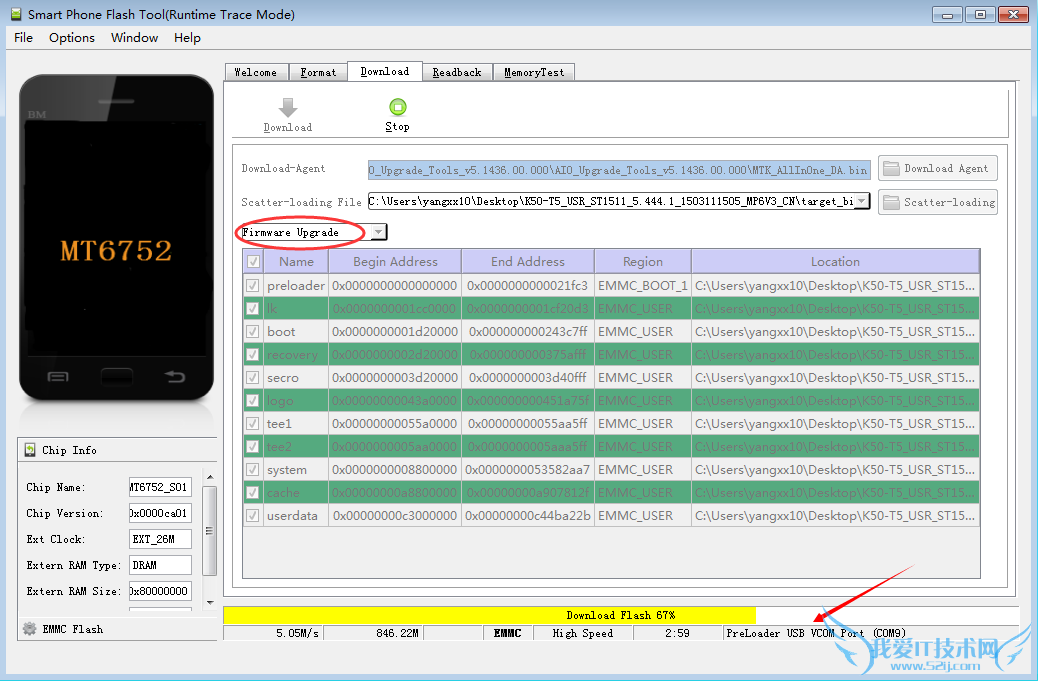The height and width of the screenshot is (681, 1038).
Task: Switch to the MemoryTest tab
Action: (534, 72)
